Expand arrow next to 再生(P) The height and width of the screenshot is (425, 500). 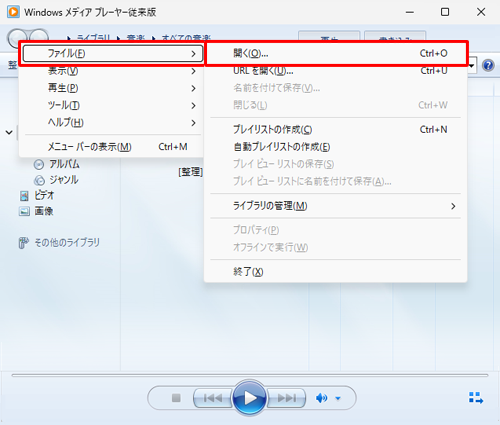tap(193, 88)
